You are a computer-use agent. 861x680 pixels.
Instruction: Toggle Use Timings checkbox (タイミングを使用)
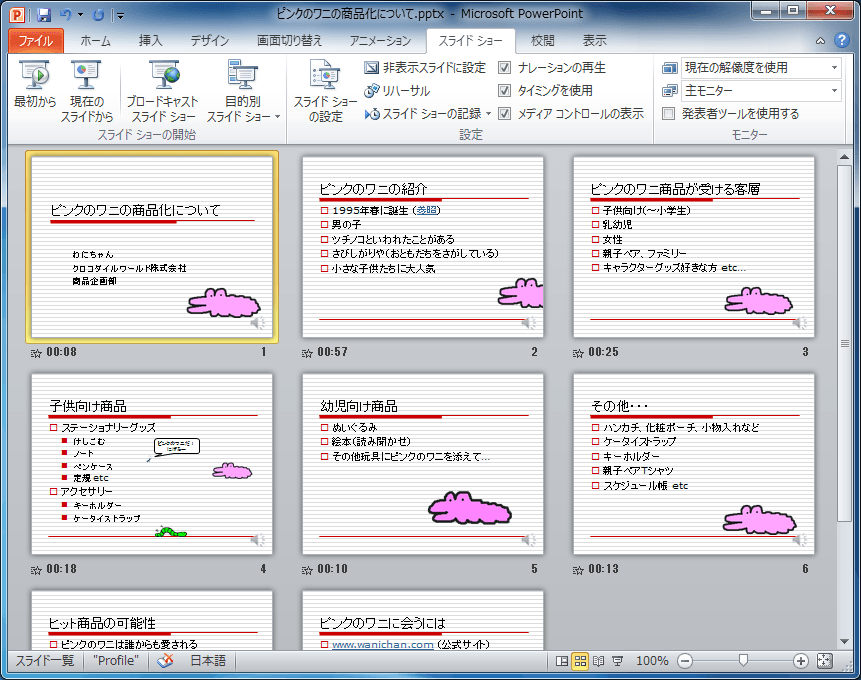[x=504, y=91]
